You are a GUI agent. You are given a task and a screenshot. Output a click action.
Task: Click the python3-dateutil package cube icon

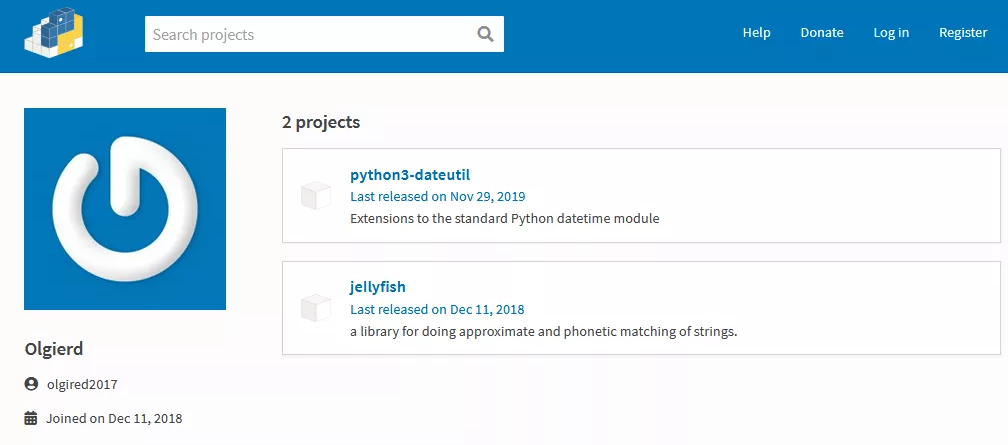pyautogui.click(x=316, y=196)
